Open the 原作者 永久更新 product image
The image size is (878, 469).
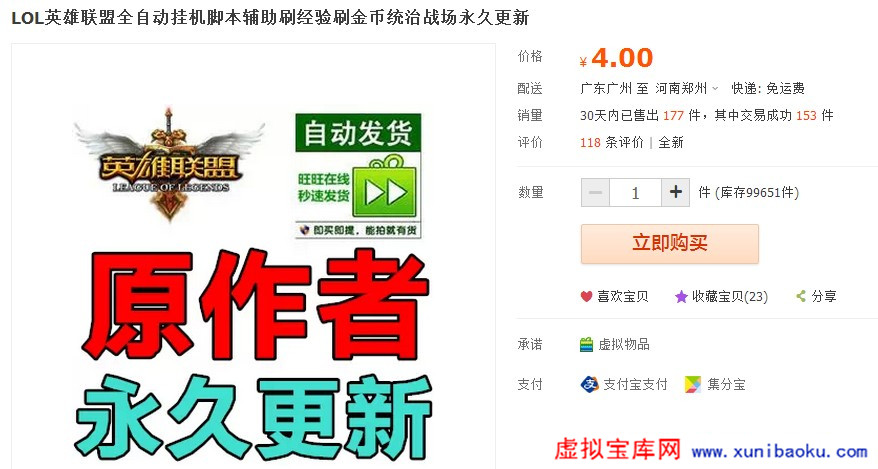pyautogui.click(x=254, y=256)
